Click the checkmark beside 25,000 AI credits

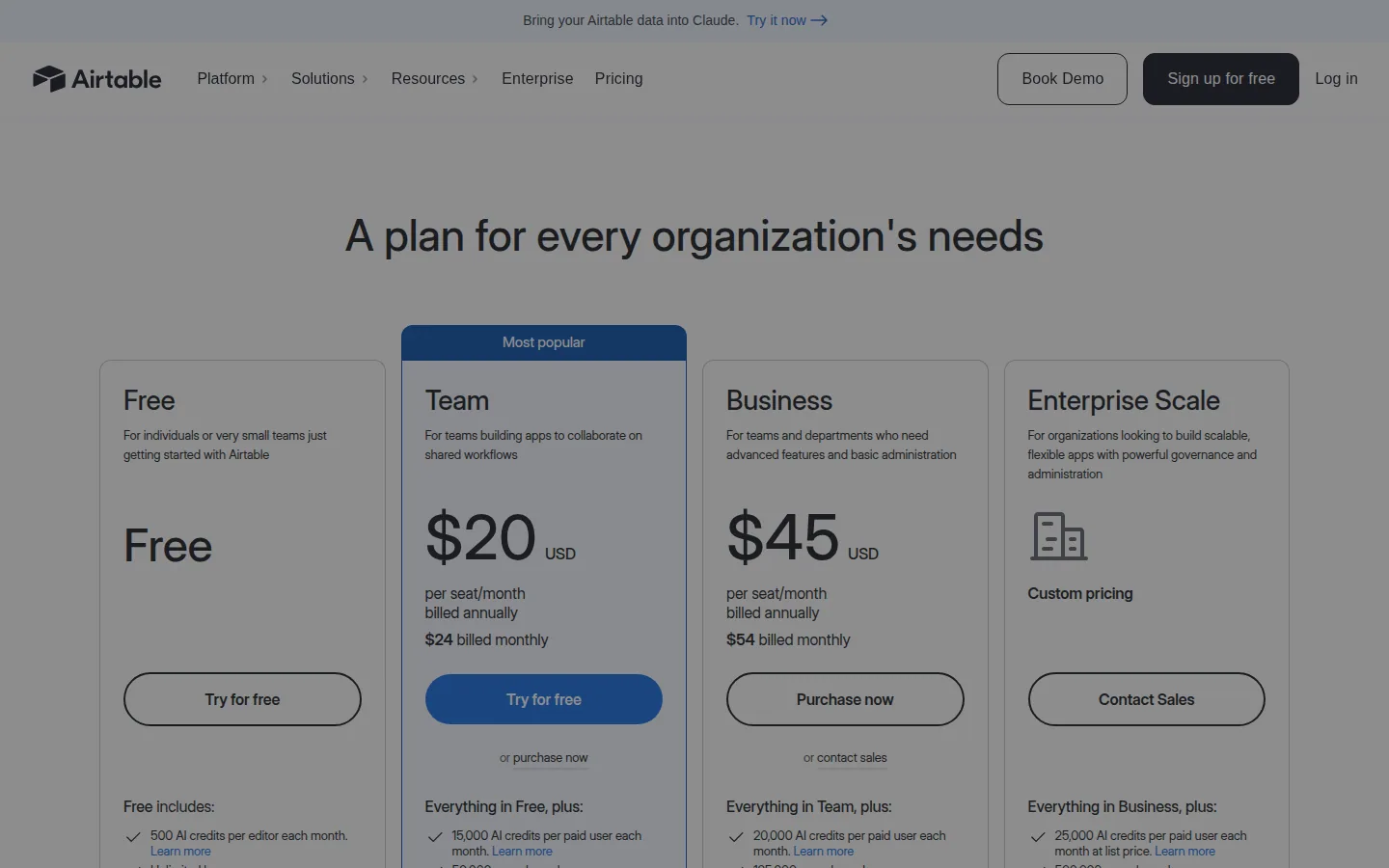point(1038,837)
